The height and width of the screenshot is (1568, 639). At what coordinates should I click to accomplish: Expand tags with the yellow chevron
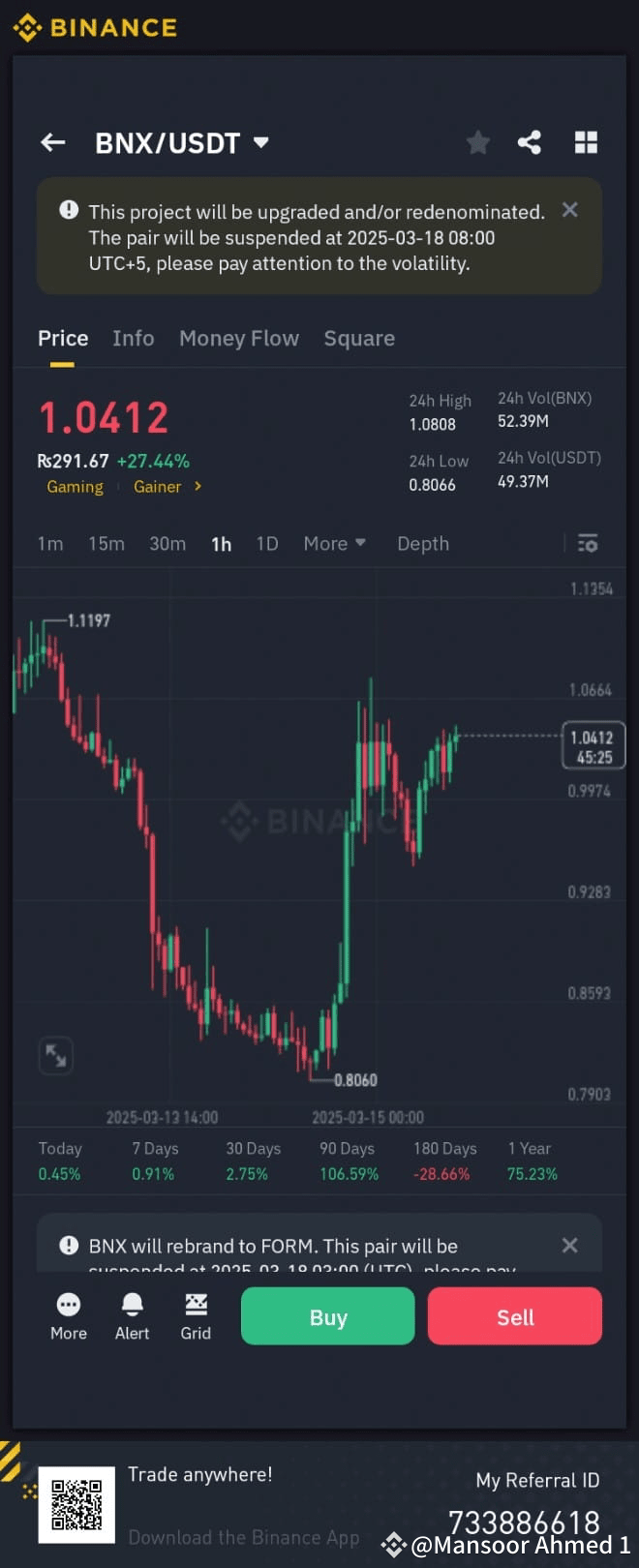pos(198,486)
